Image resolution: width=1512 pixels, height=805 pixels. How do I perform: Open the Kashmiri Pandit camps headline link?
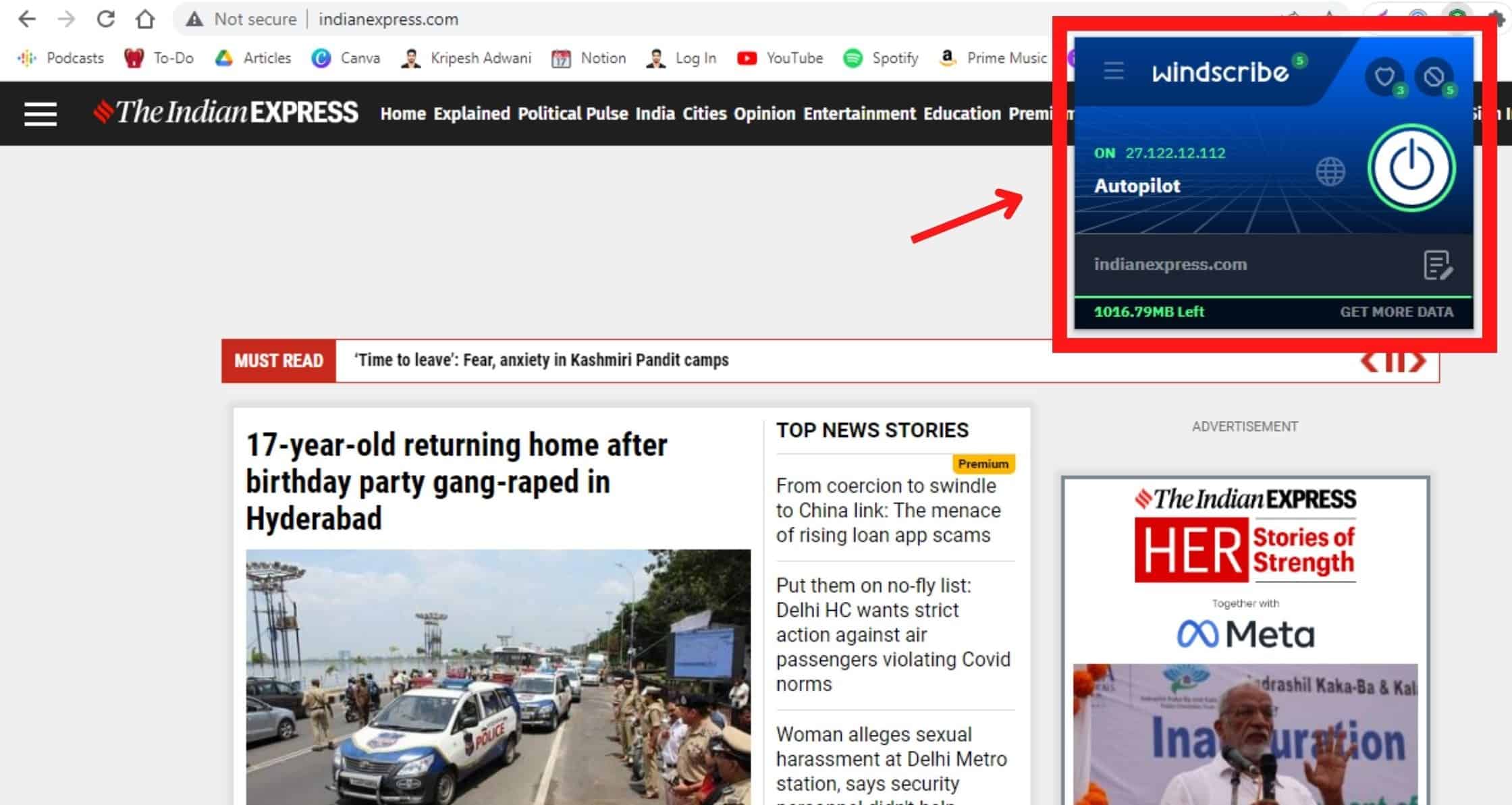tap(541, 360)
